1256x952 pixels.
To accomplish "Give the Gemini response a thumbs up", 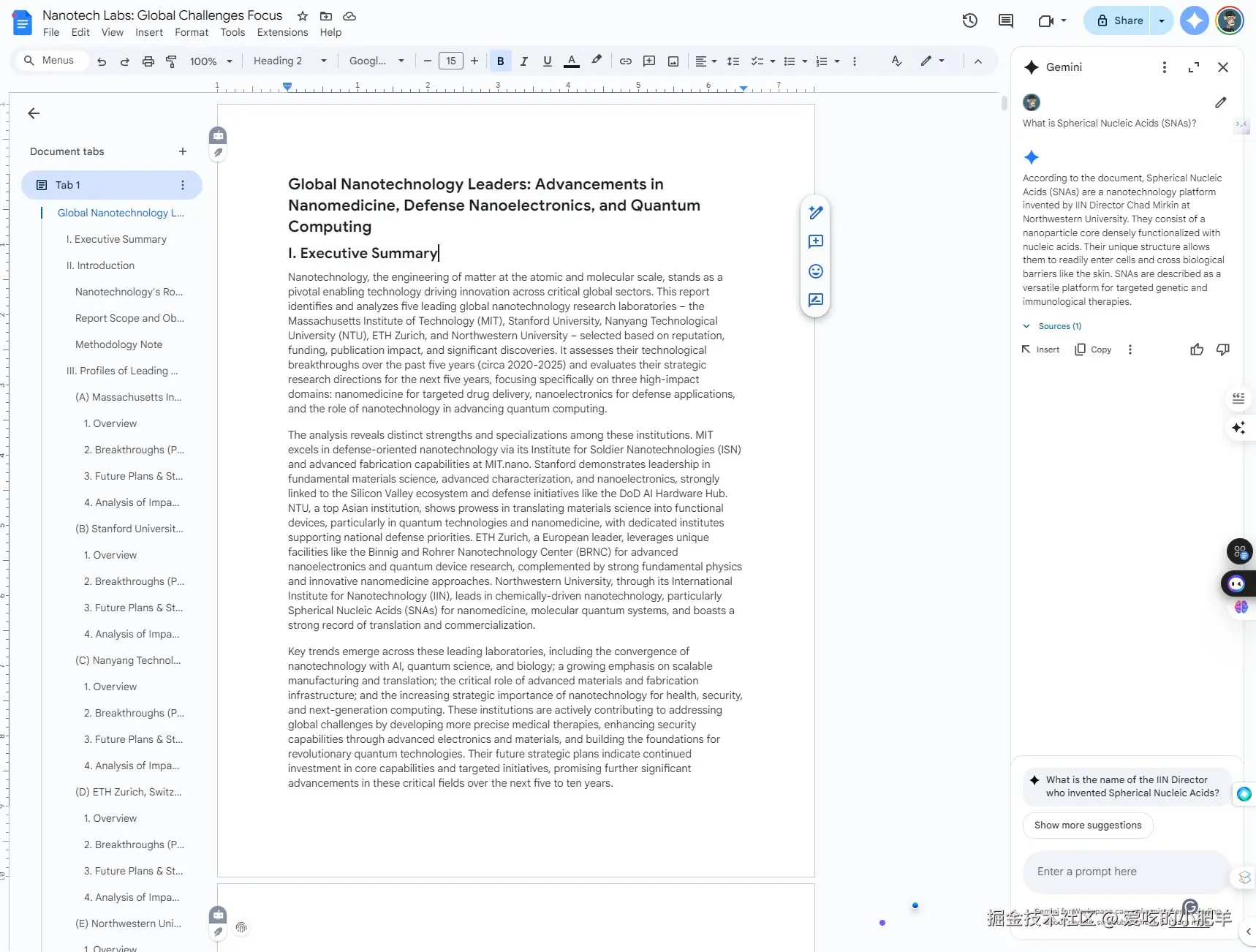I will point(1197,350).
